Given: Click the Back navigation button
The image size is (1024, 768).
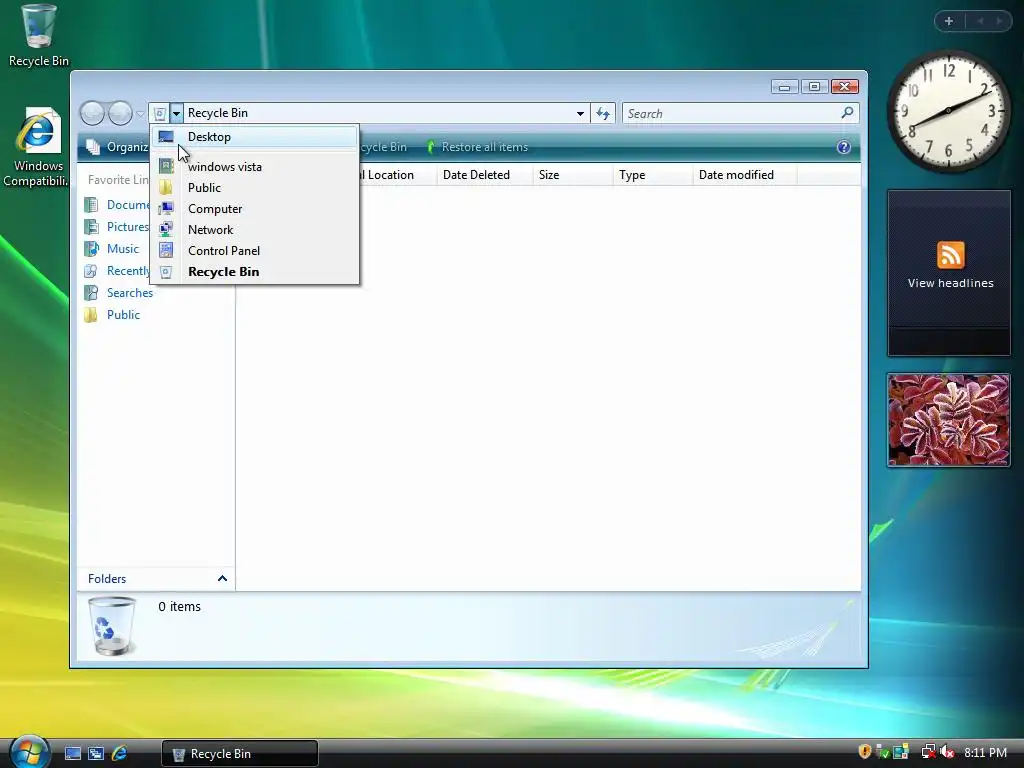Looking at the screenshot, I should pyautogui.click(x=92, y=114).
